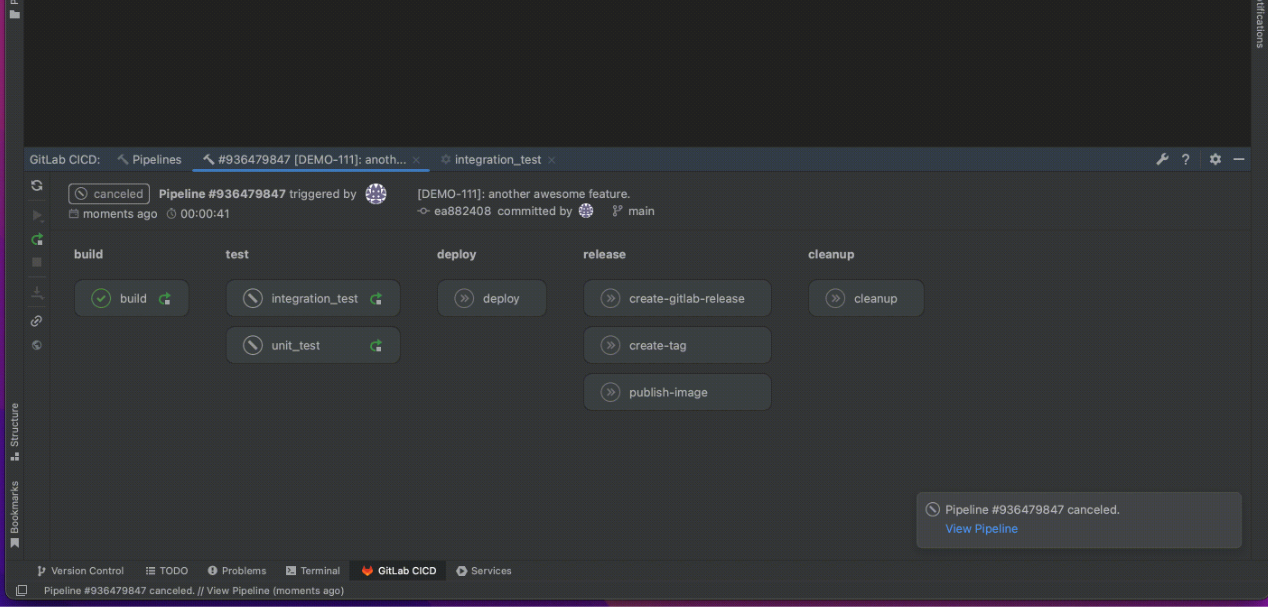Click the refresh pipeline icon in left toolbar
The height and width of the screenshot is (607, 1268).
pos(37,186)
